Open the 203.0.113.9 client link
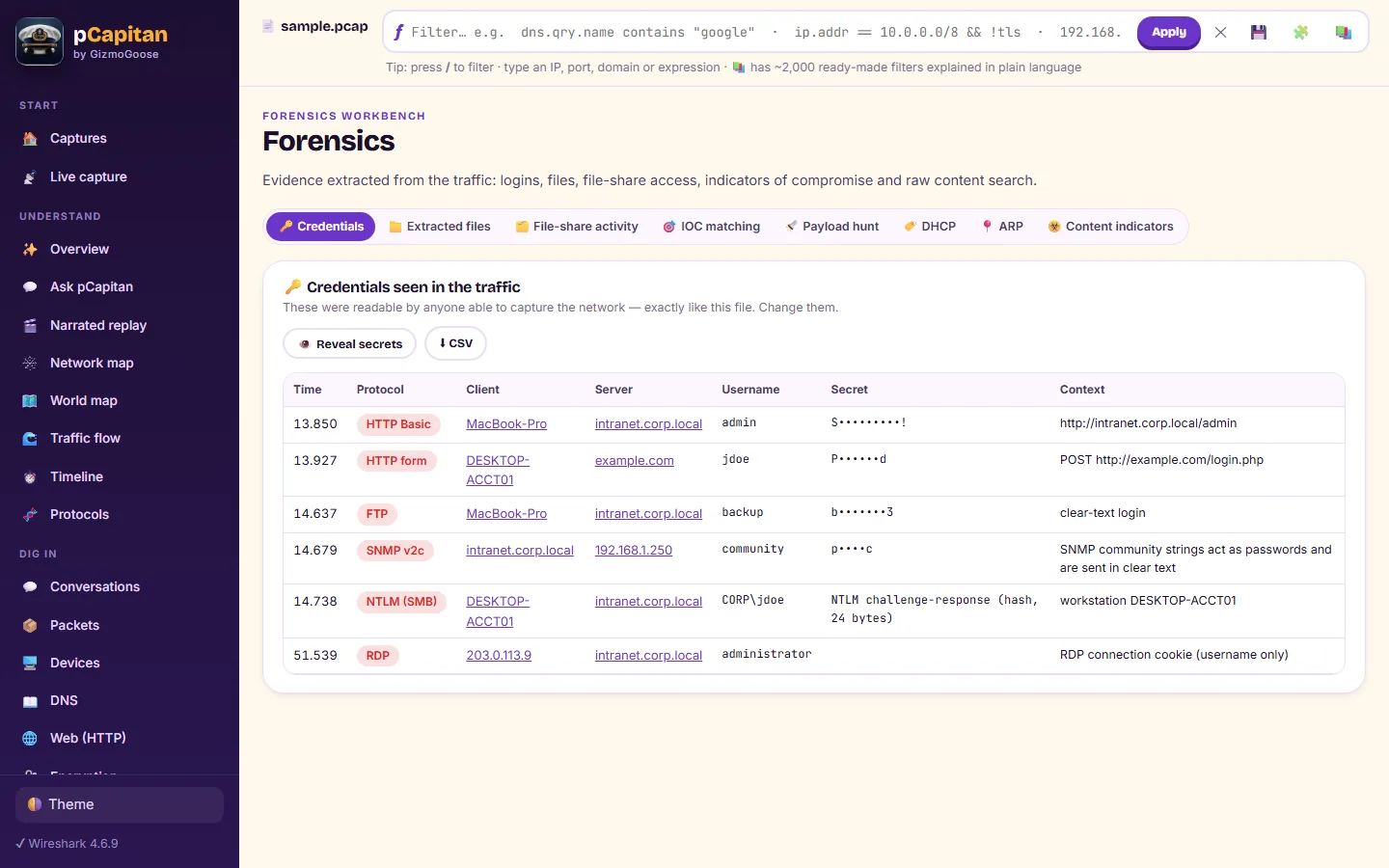 pyautogui.click(x=499, y=656)
